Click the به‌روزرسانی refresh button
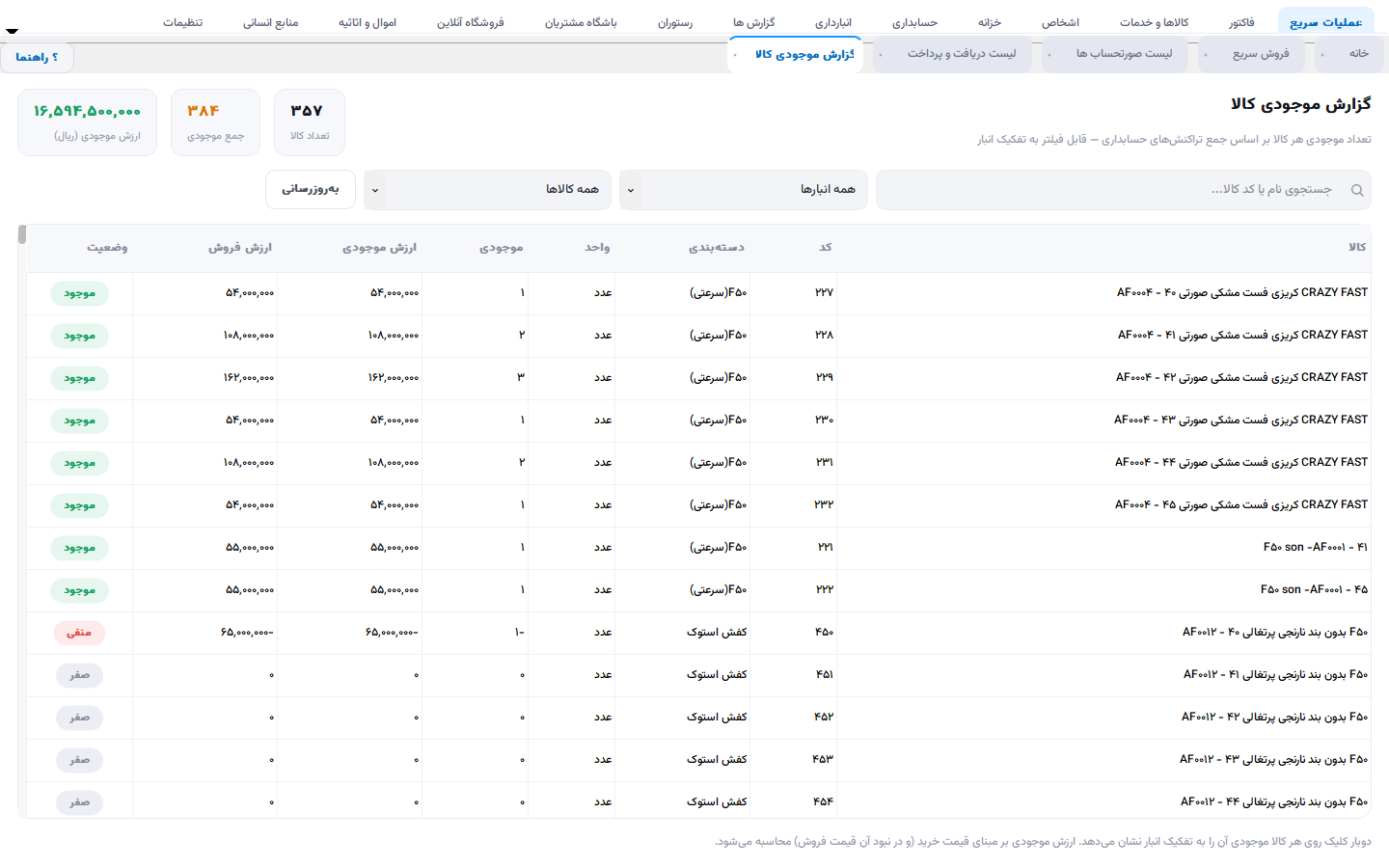Viewport: 1389px width, 868px height. click(x=311, y=190)
